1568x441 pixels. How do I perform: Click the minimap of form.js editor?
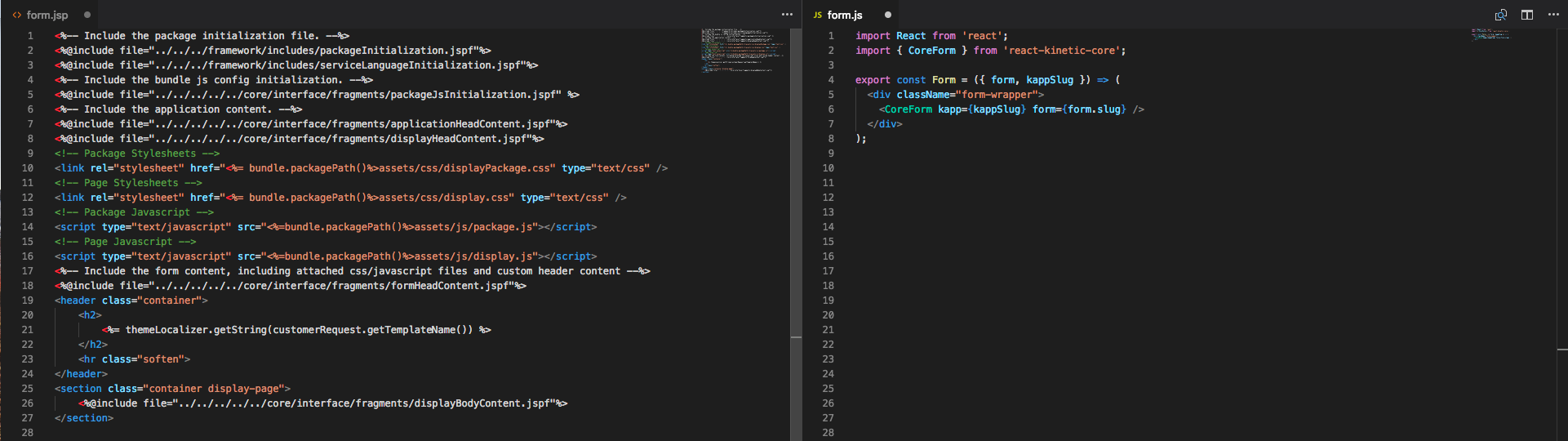coord(1490,33)
